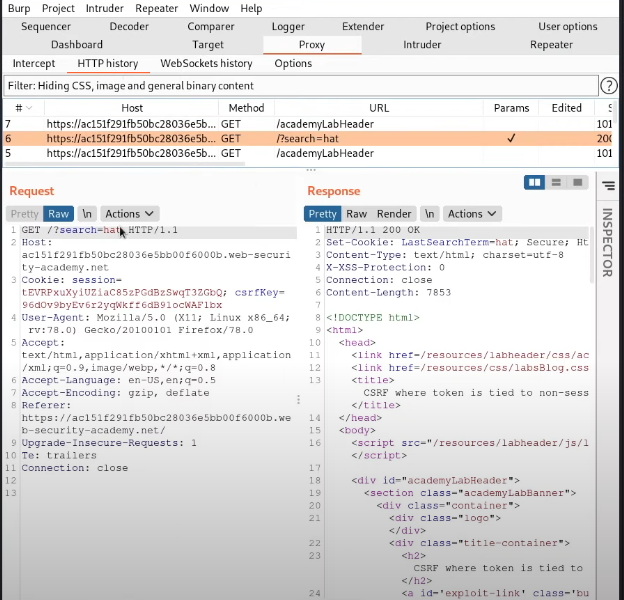This screenshot has height=600, width=624.
Task: Select history row 6 /?search=hat
Action: click(x=308, y=138)
